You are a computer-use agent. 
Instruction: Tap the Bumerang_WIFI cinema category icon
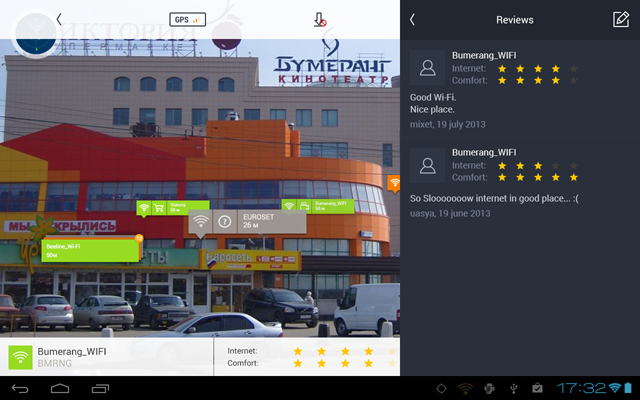point(304,206)
